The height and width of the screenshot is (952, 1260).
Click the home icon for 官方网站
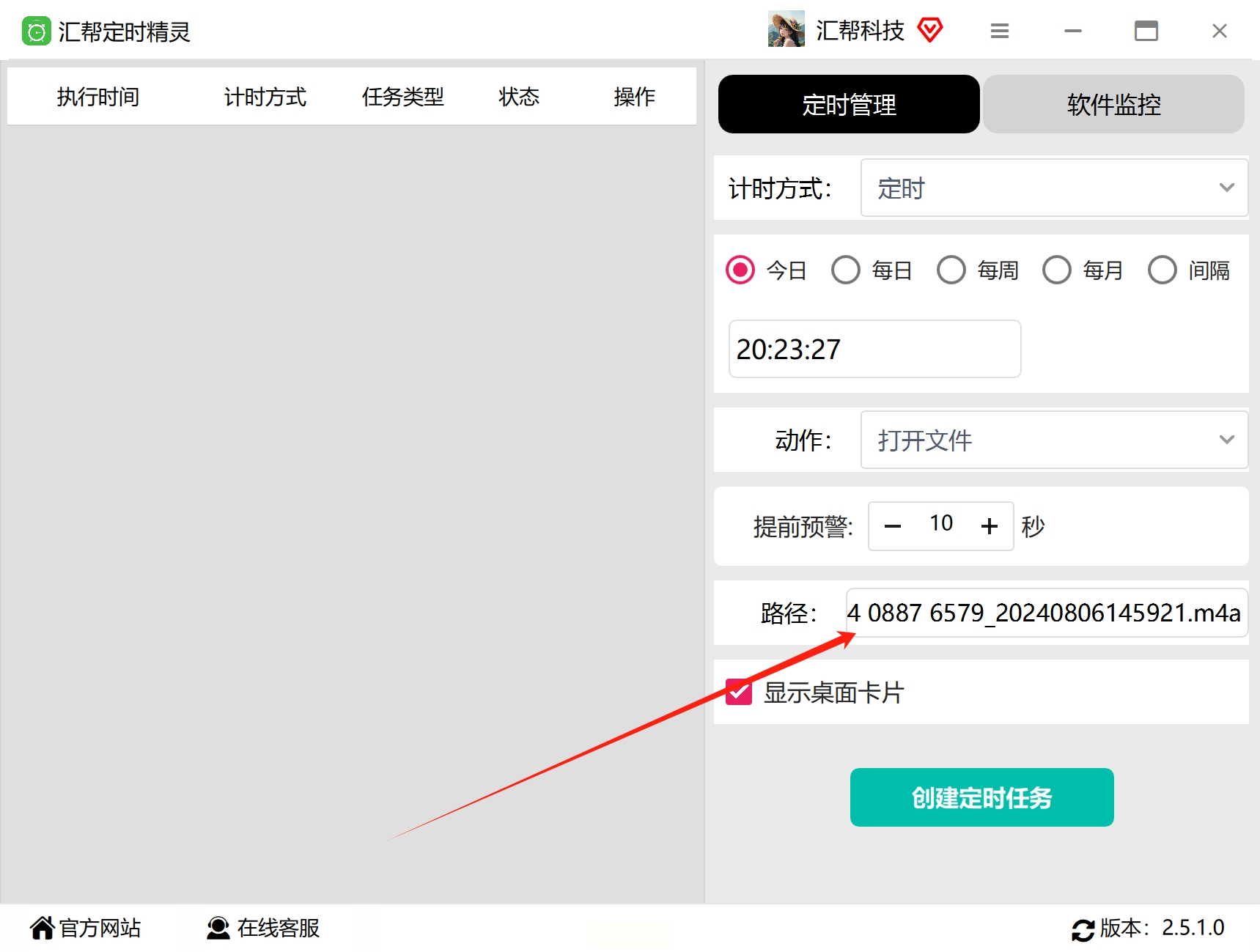(x=43, y=928)
